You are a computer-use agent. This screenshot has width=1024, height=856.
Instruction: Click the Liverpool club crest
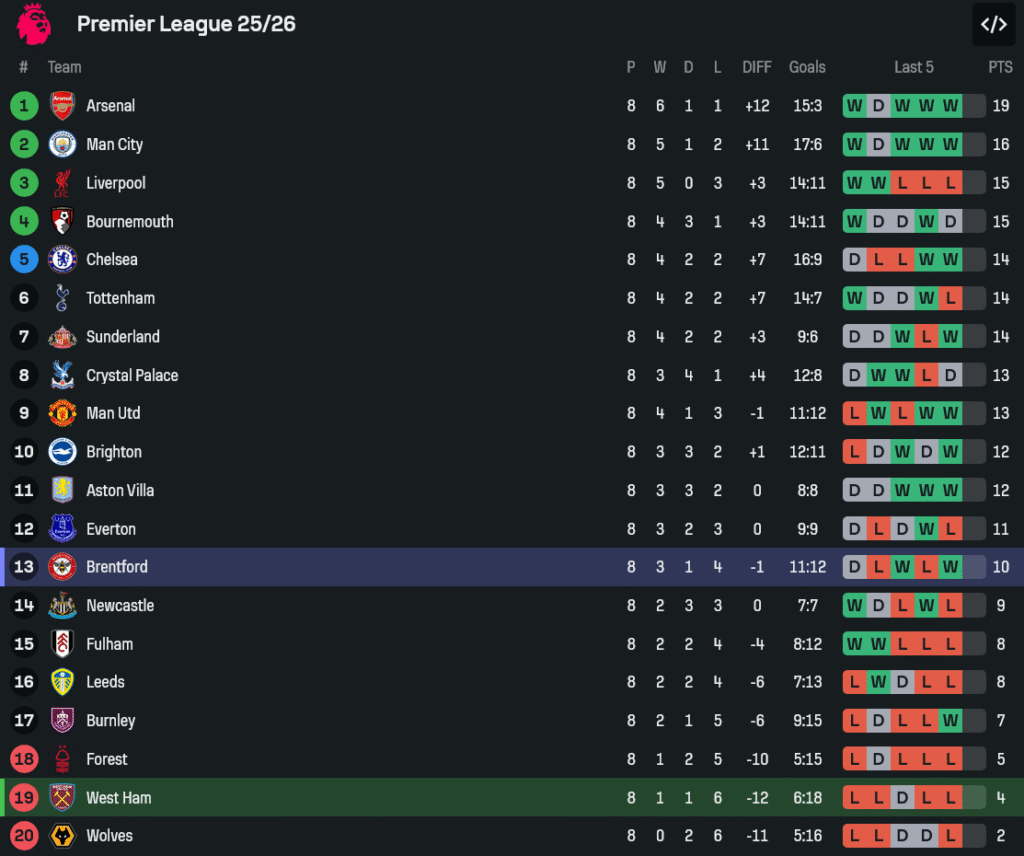62,183
